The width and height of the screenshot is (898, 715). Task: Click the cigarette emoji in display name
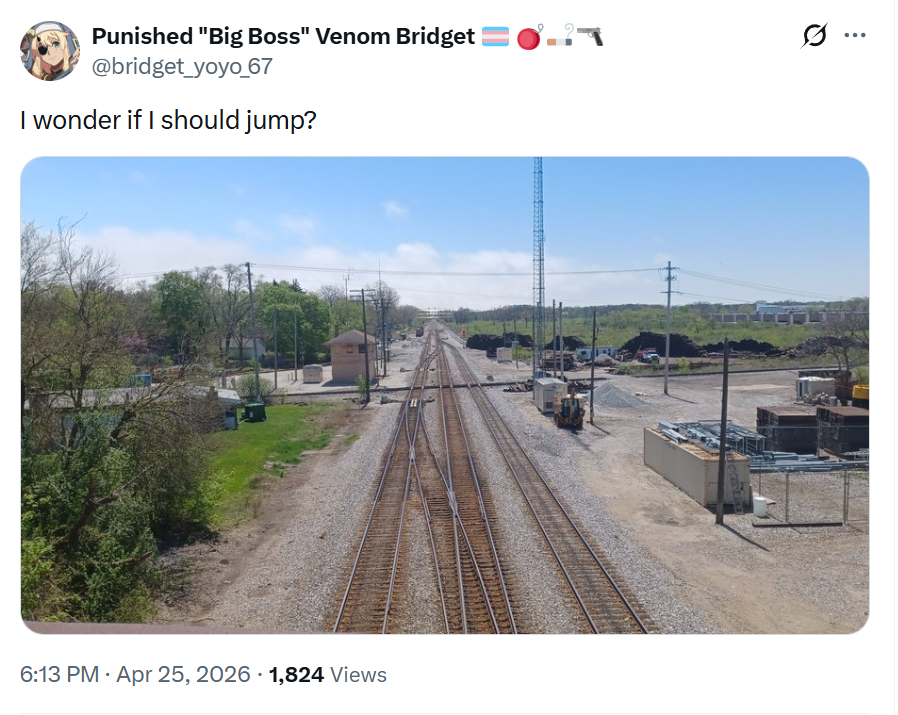pyautogui.click(x=560, y=37)
